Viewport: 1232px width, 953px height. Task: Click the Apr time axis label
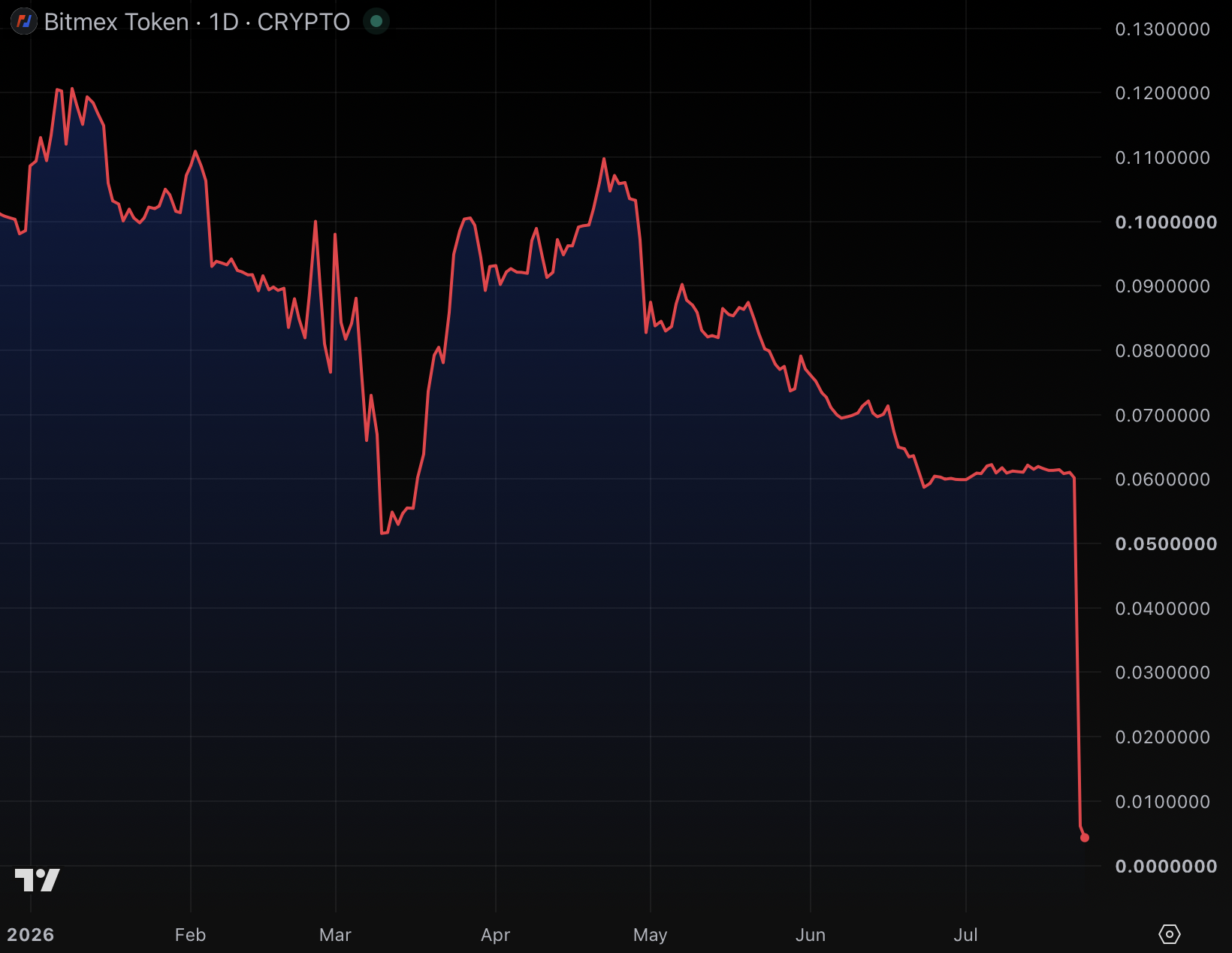pyautogui.click(x=496, y=935)
